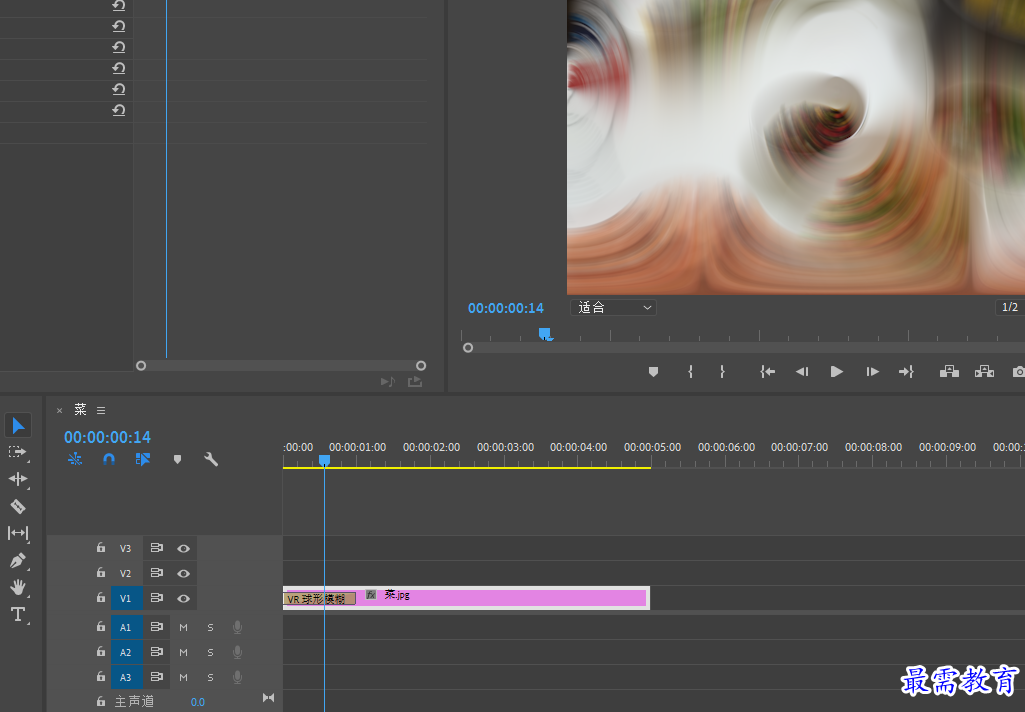Toggle V1 track targeting
The height and width of the screenshot is (712, 1025).
[x=127, y=598]
